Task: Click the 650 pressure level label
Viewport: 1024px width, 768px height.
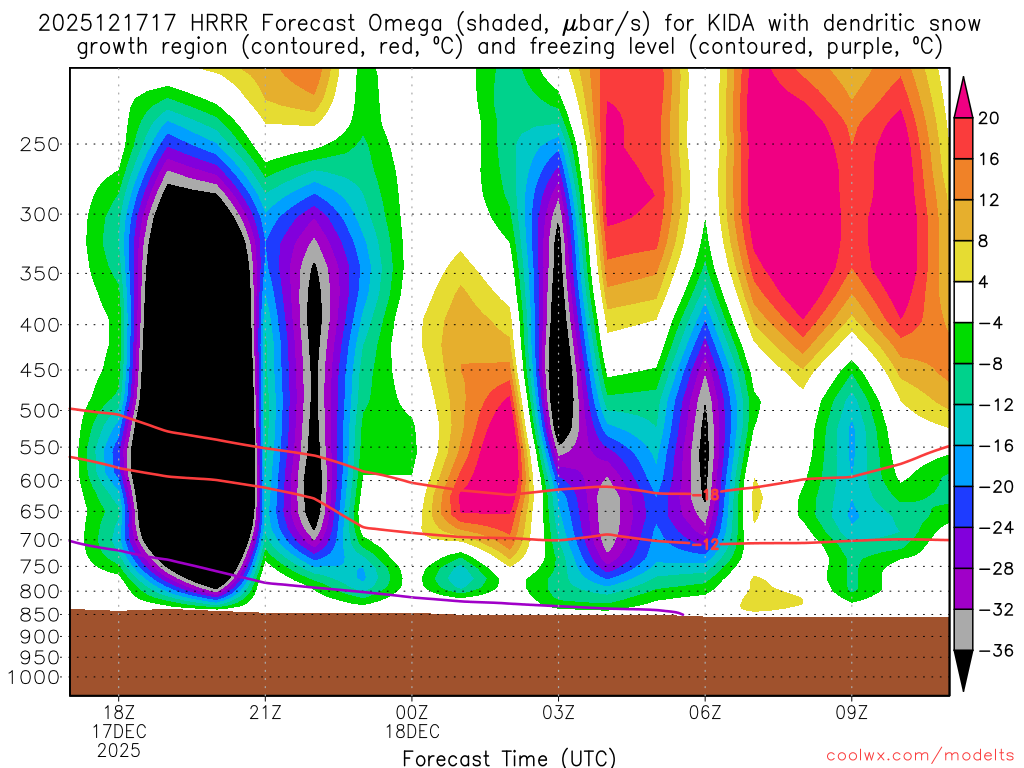Action: (40, 511)
